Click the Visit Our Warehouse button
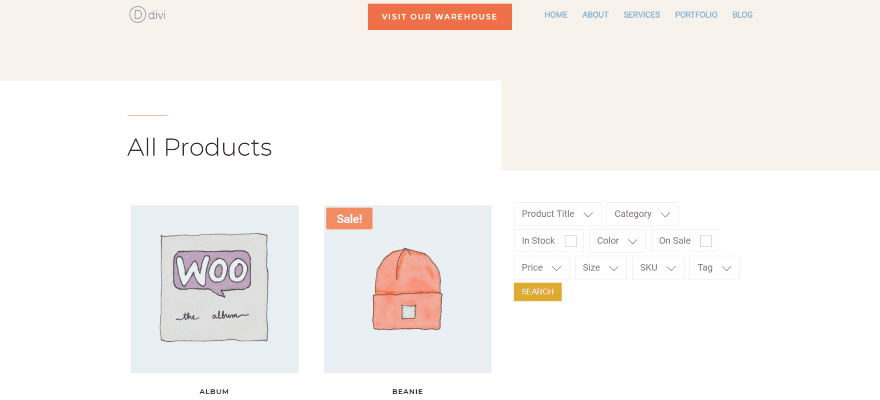Screen dimensions: 880x400 click(440, 17)
